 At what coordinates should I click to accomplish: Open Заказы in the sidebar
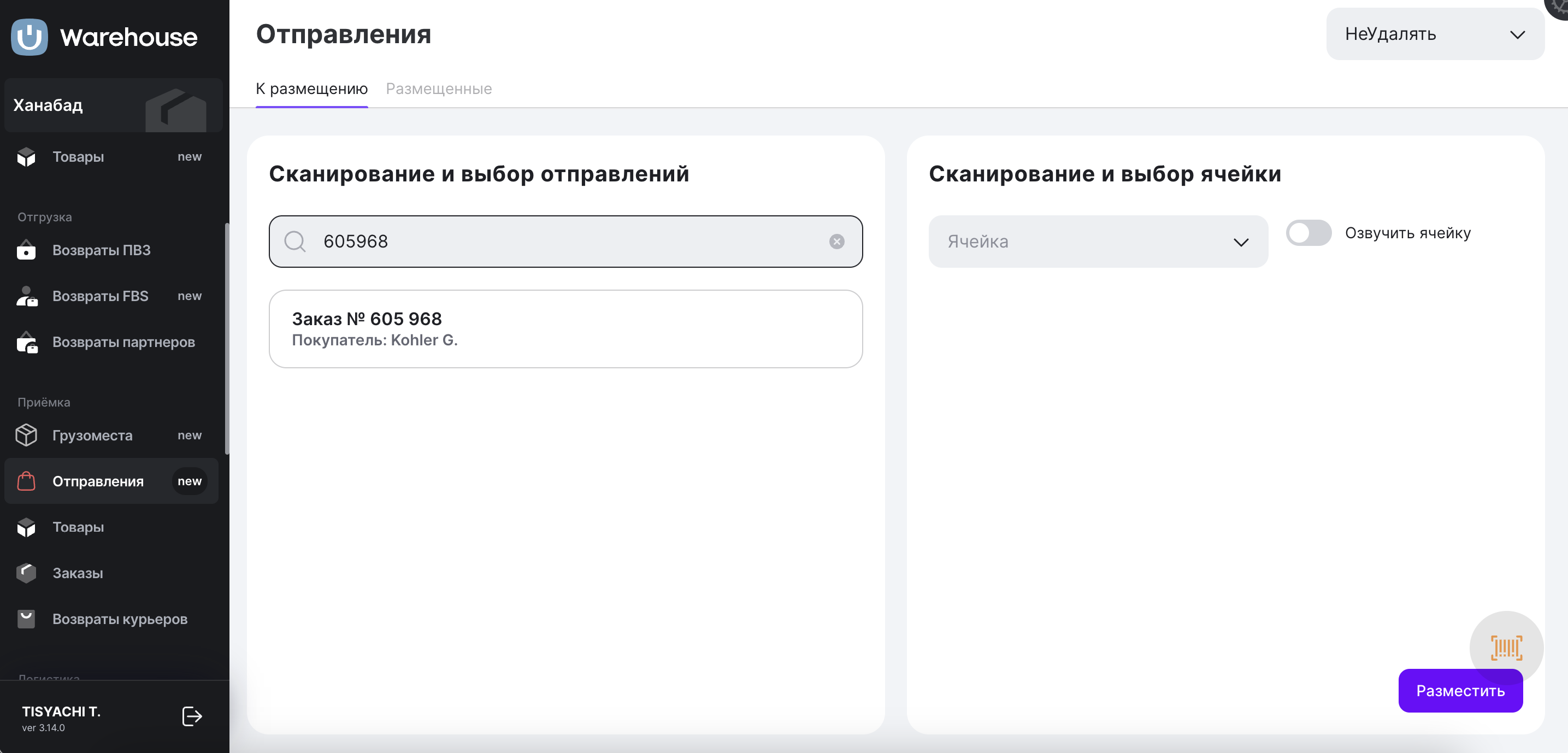click(77, 573)
